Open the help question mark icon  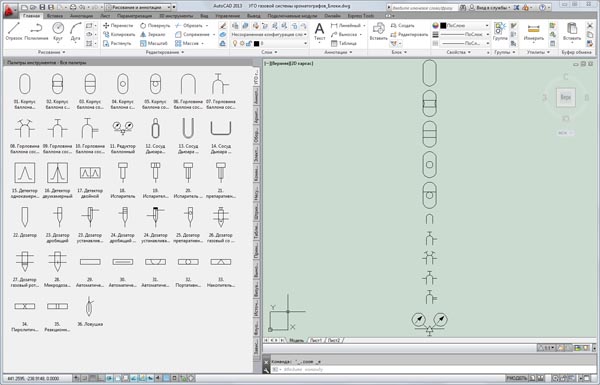[543, 7]
